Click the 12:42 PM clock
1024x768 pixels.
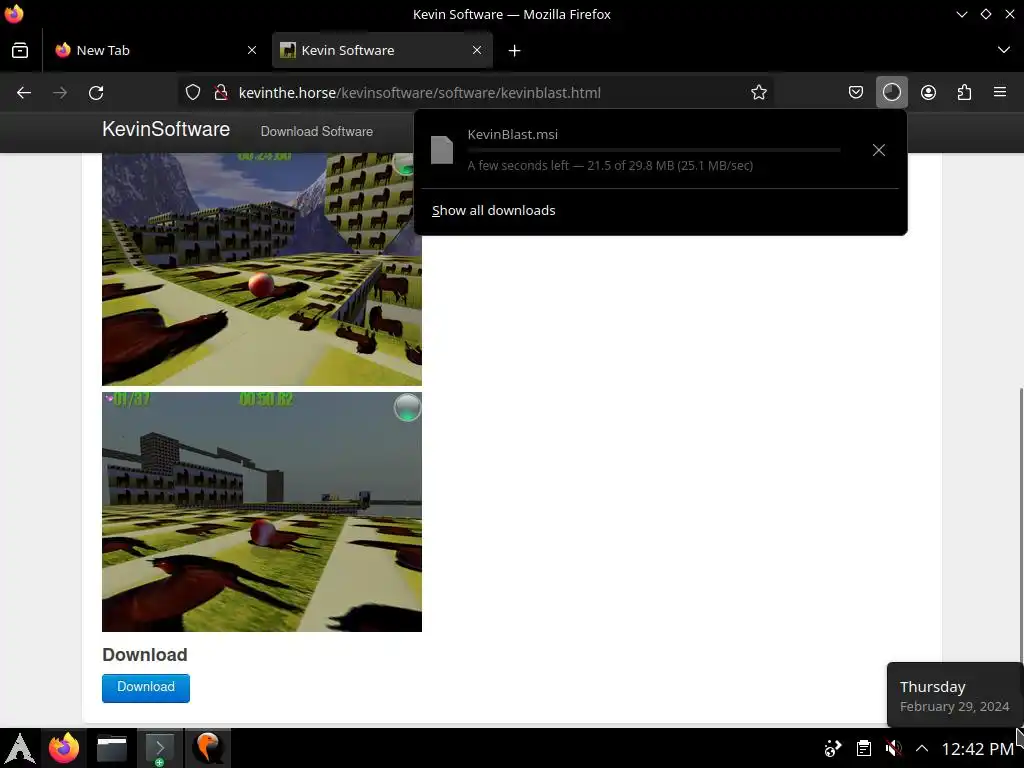point(978,748)
